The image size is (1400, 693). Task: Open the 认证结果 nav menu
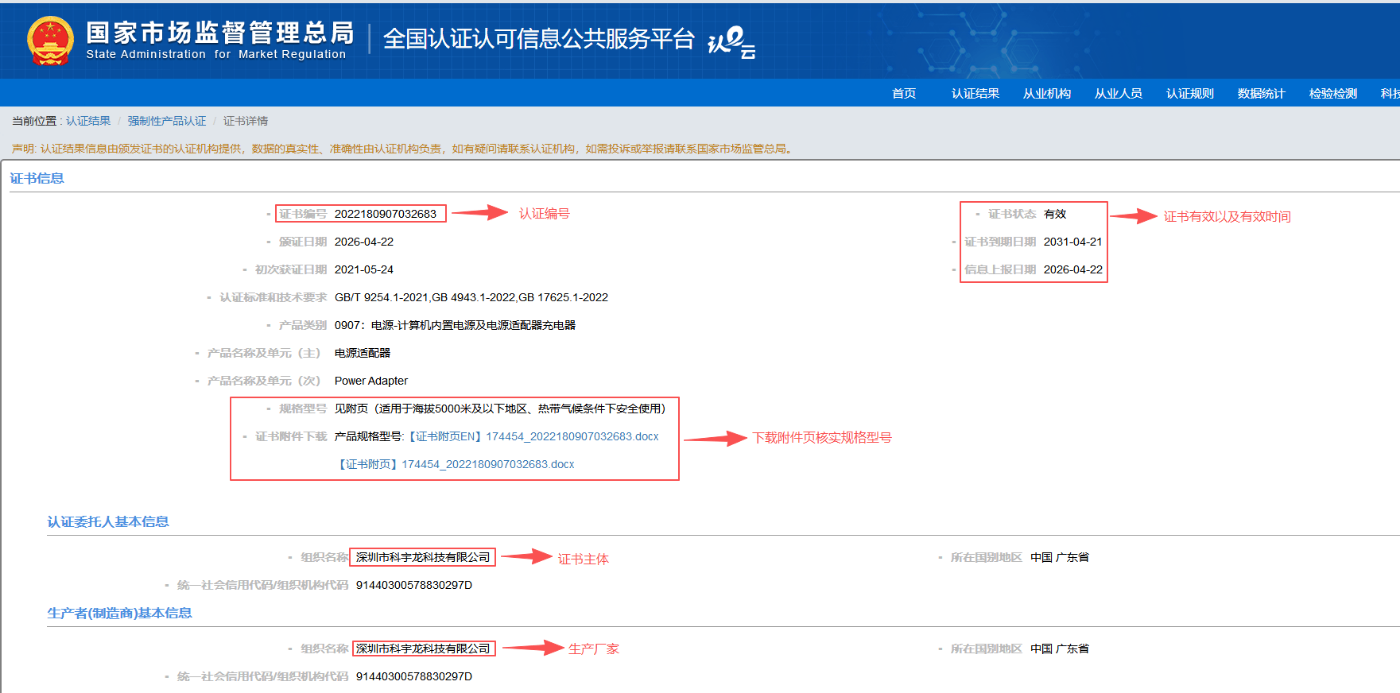point(975,93)
